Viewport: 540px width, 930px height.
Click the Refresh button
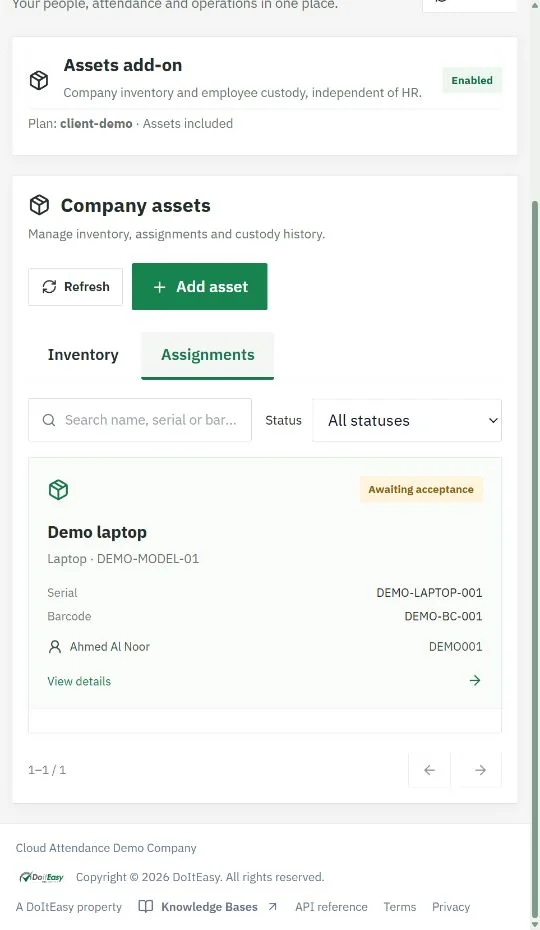(x=75, y=287)
